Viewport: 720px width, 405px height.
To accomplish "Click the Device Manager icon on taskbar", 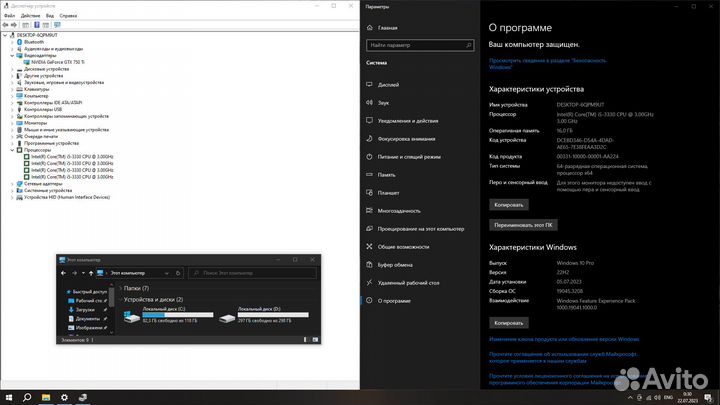I will [83, 398].
